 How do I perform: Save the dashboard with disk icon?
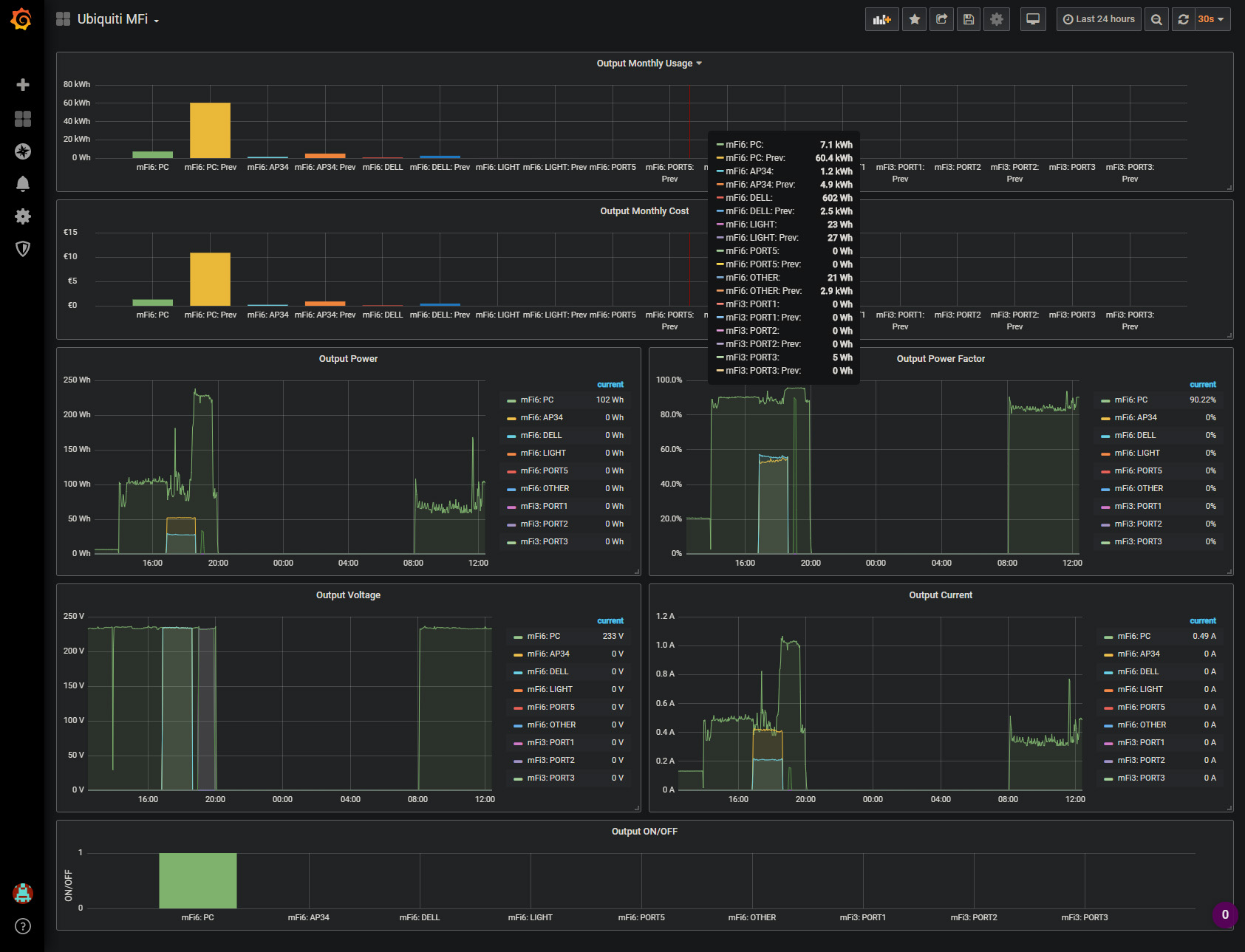coord(969,19)
